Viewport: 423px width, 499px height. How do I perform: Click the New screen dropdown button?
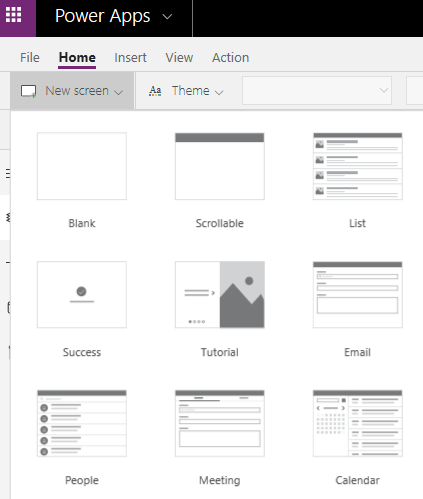click(x=72, y=91)
